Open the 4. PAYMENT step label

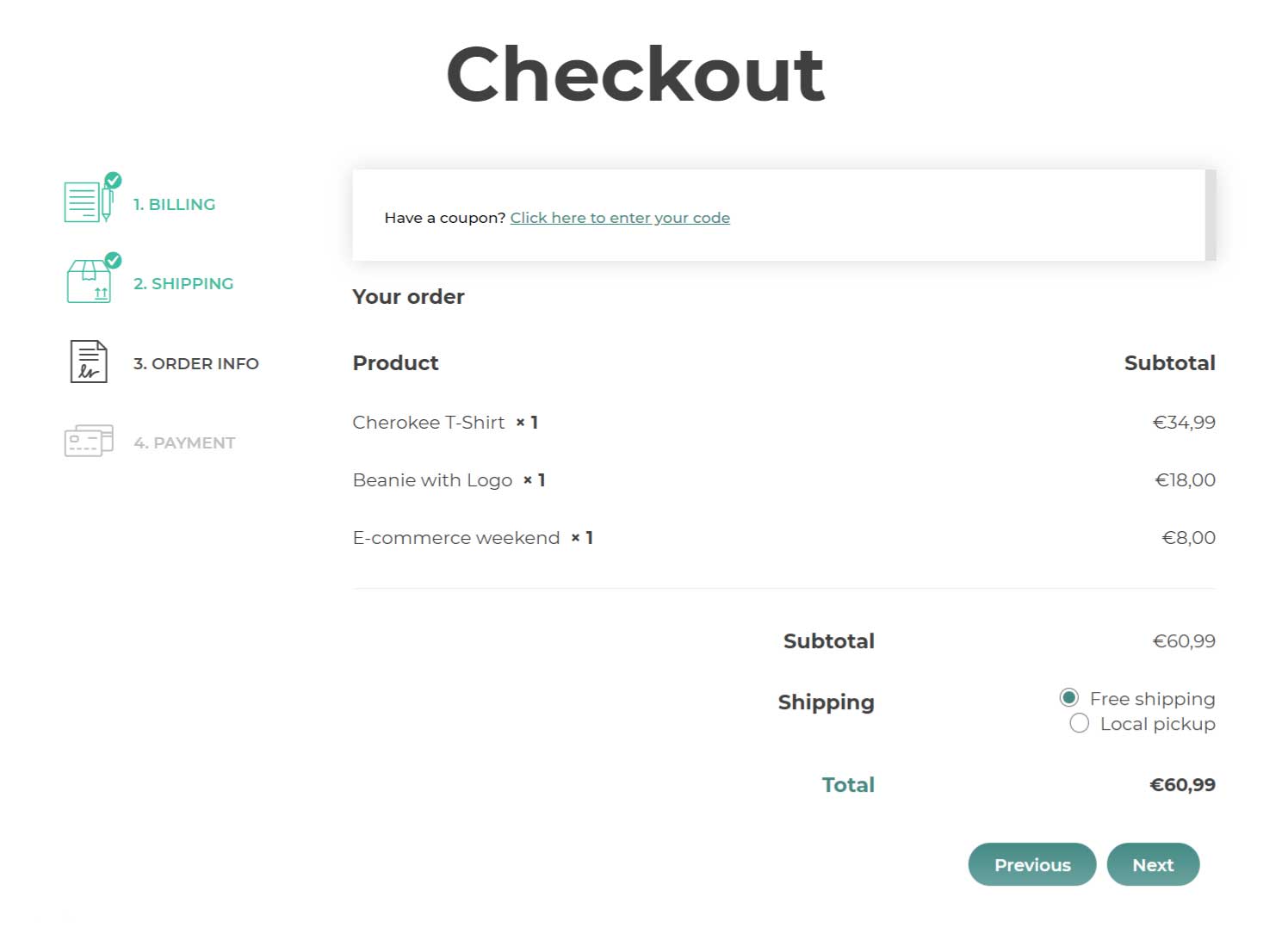click(184, 443)
